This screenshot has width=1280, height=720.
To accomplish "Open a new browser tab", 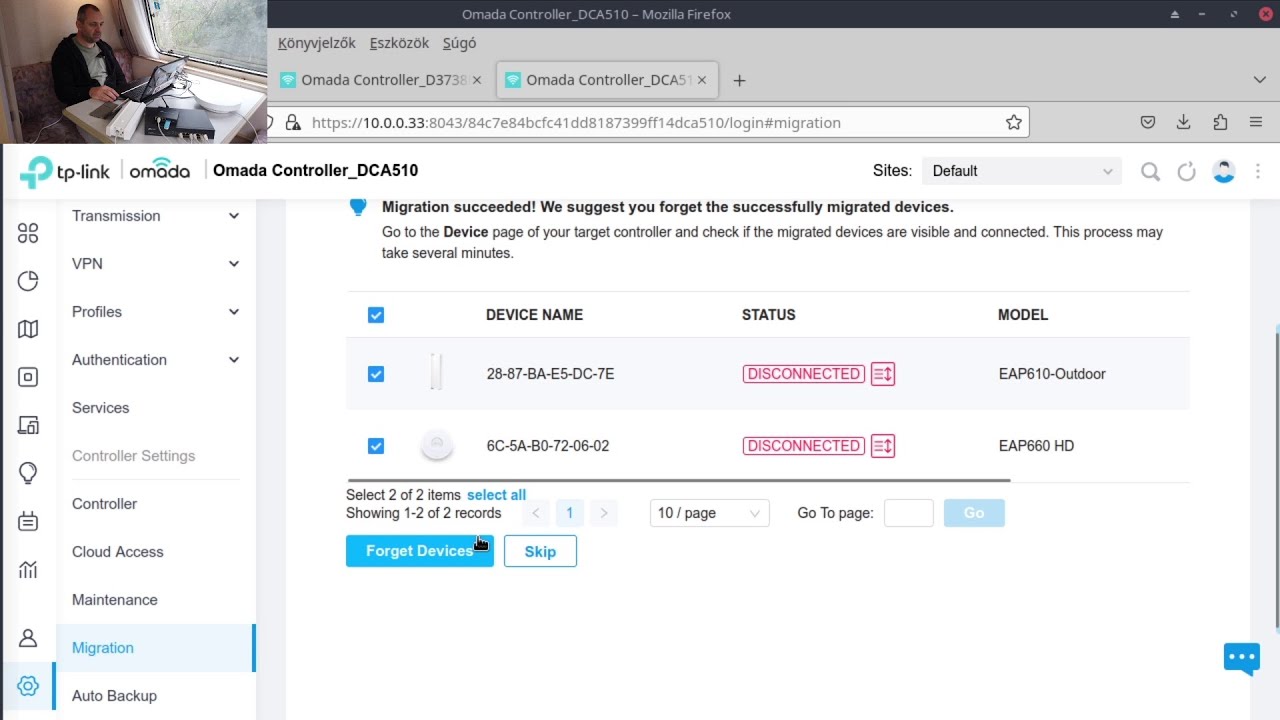I will [x=739, y=80].
